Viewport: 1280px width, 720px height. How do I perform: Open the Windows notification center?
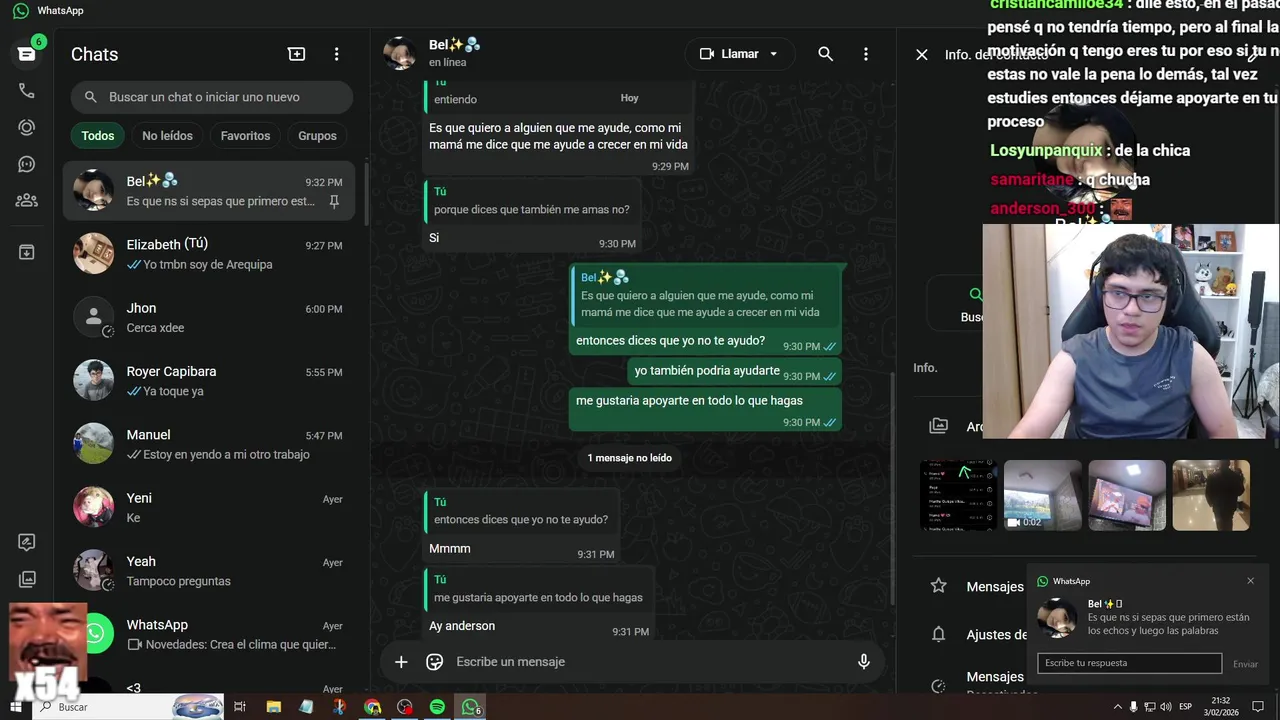pyautogui.click(x=1258, y=707)
